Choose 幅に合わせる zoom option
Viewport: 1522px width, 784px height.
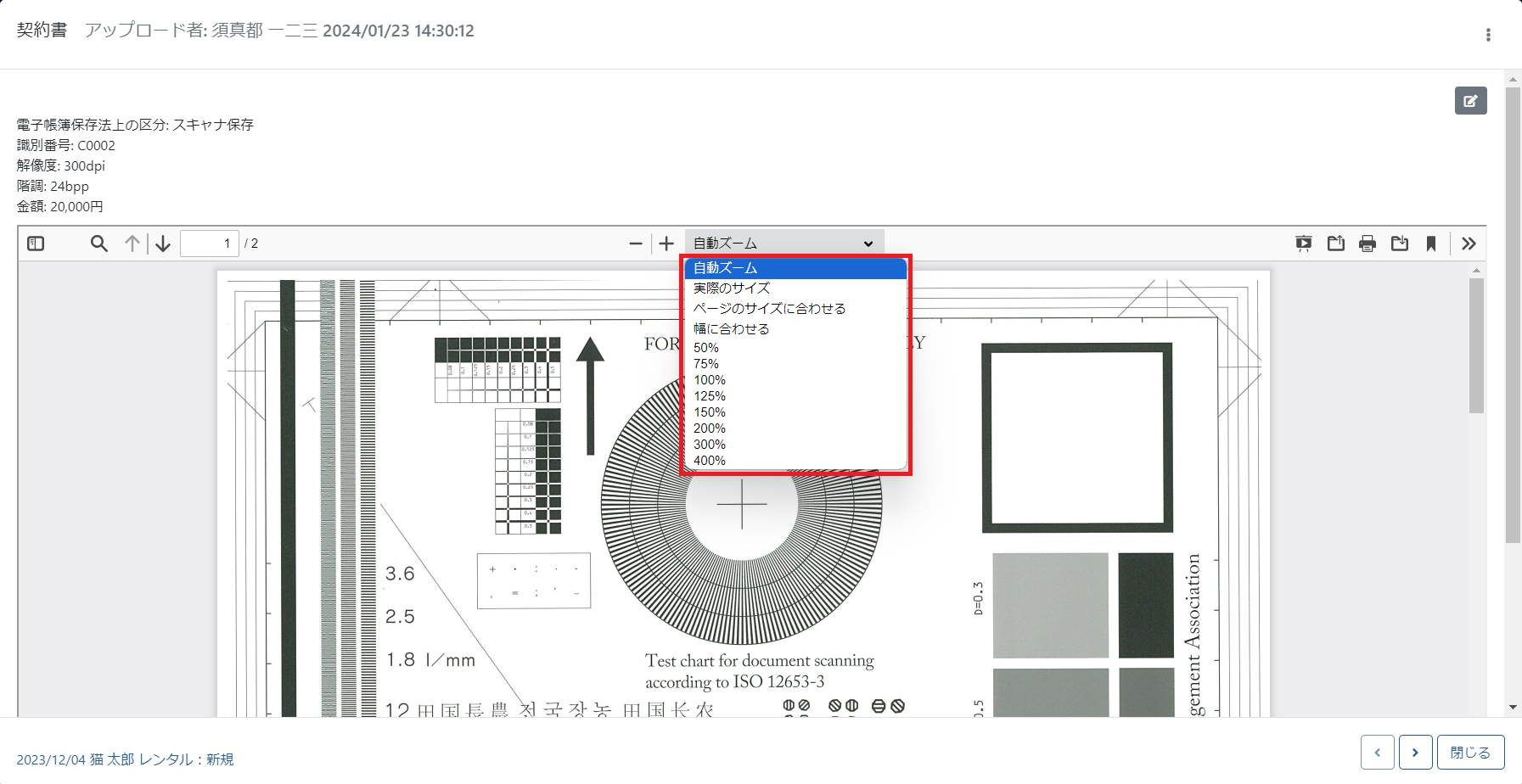tap(731, 328)
